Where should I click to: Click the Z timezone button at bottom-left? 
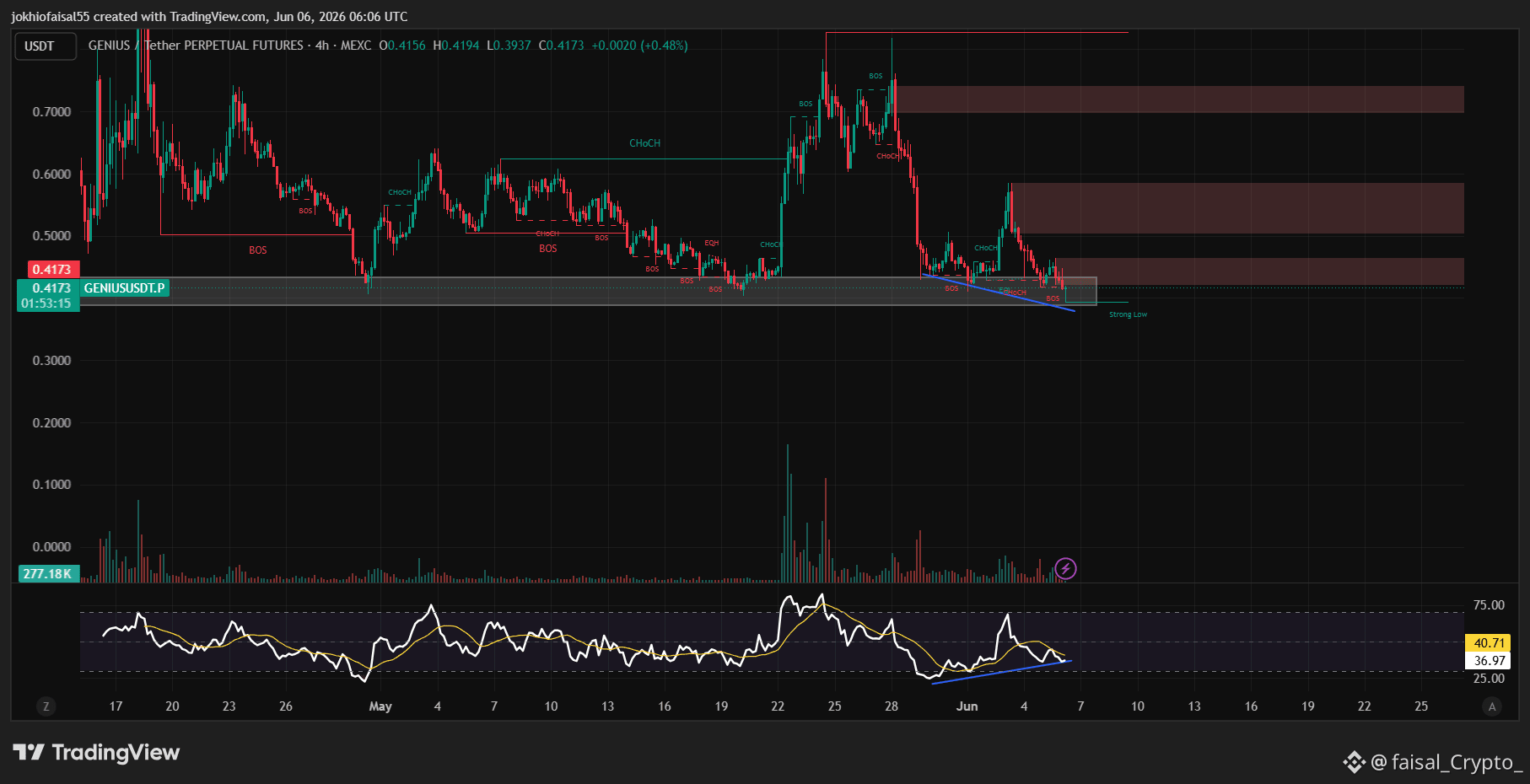pos(46,706)
